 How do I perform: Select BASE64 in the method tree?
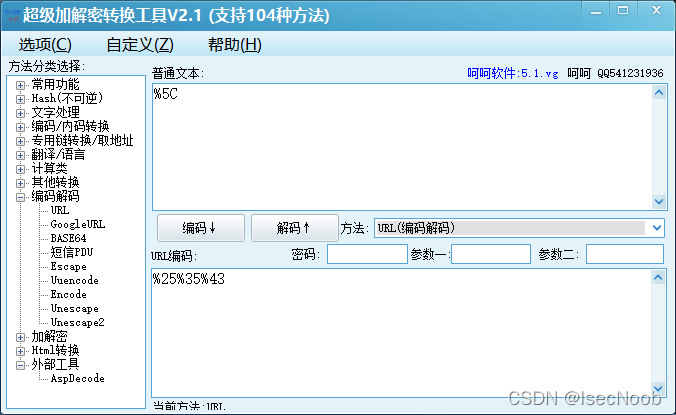(68, 238)
